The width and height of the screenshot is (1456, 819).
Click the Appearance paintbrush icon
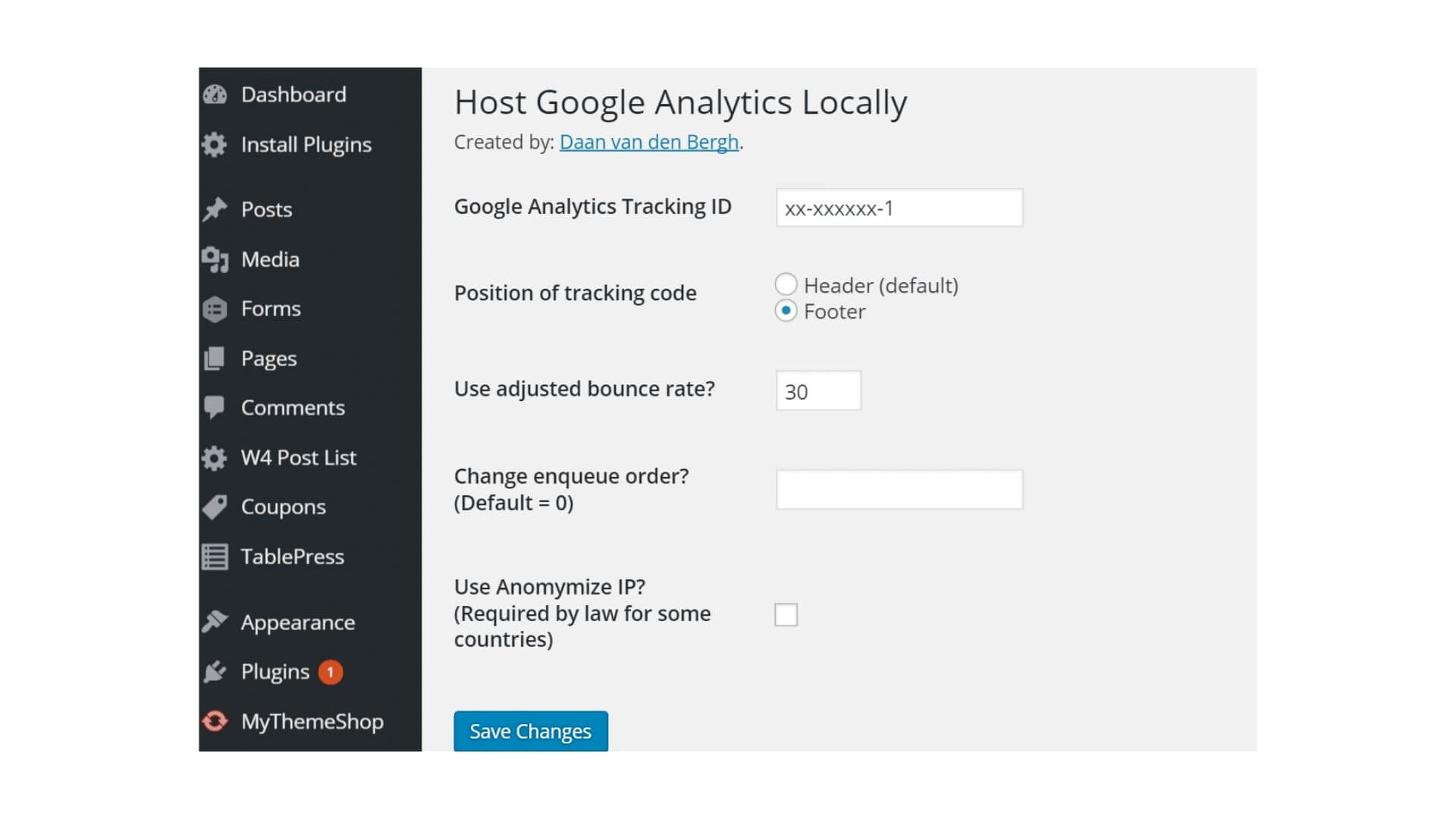click(x=215, y=622)
